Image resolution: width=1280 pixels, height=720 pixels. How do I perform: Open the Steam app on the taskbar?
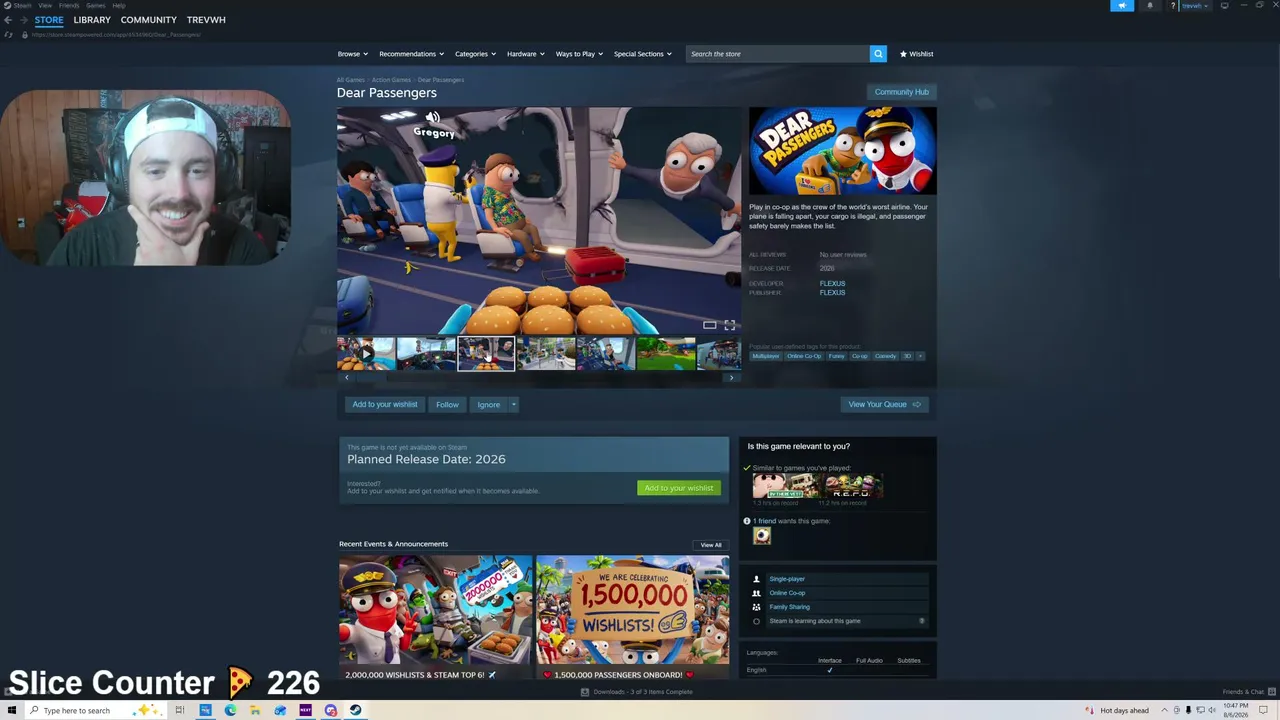[355, 710]
